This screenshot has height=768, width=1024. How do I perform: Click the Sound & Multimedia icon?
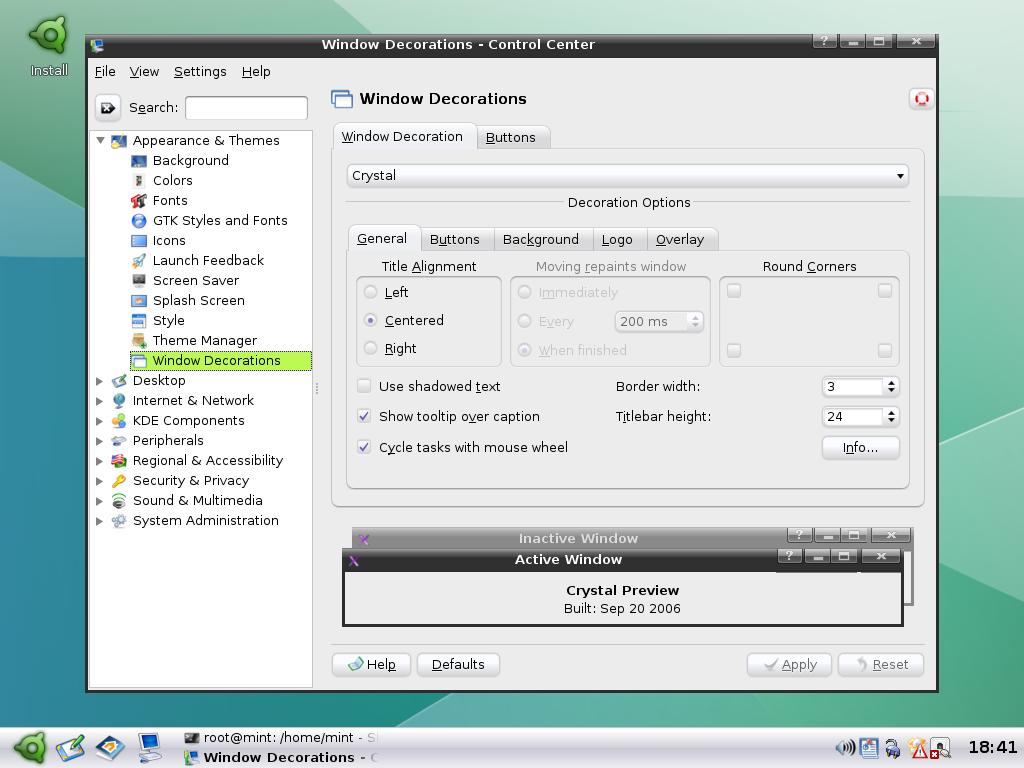click(x=119, y=501)
